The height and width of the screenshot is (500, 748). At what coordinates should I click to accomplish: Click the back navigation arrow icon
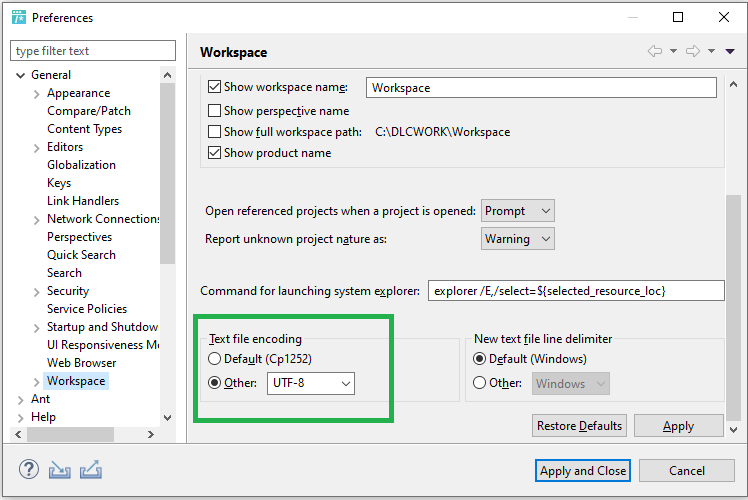pos(655,52)
